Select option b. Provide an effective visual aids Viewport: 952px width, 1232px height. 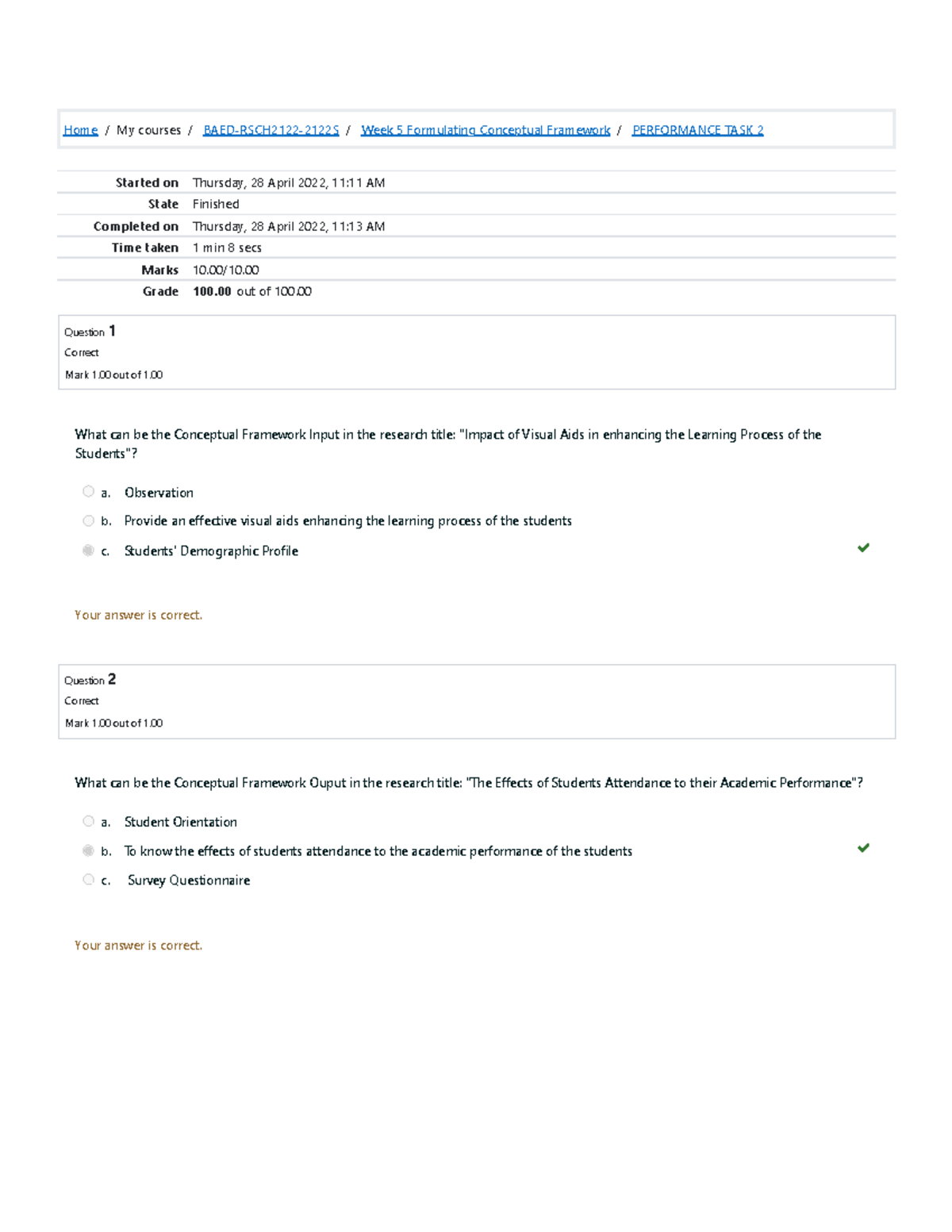coord(88,520)
